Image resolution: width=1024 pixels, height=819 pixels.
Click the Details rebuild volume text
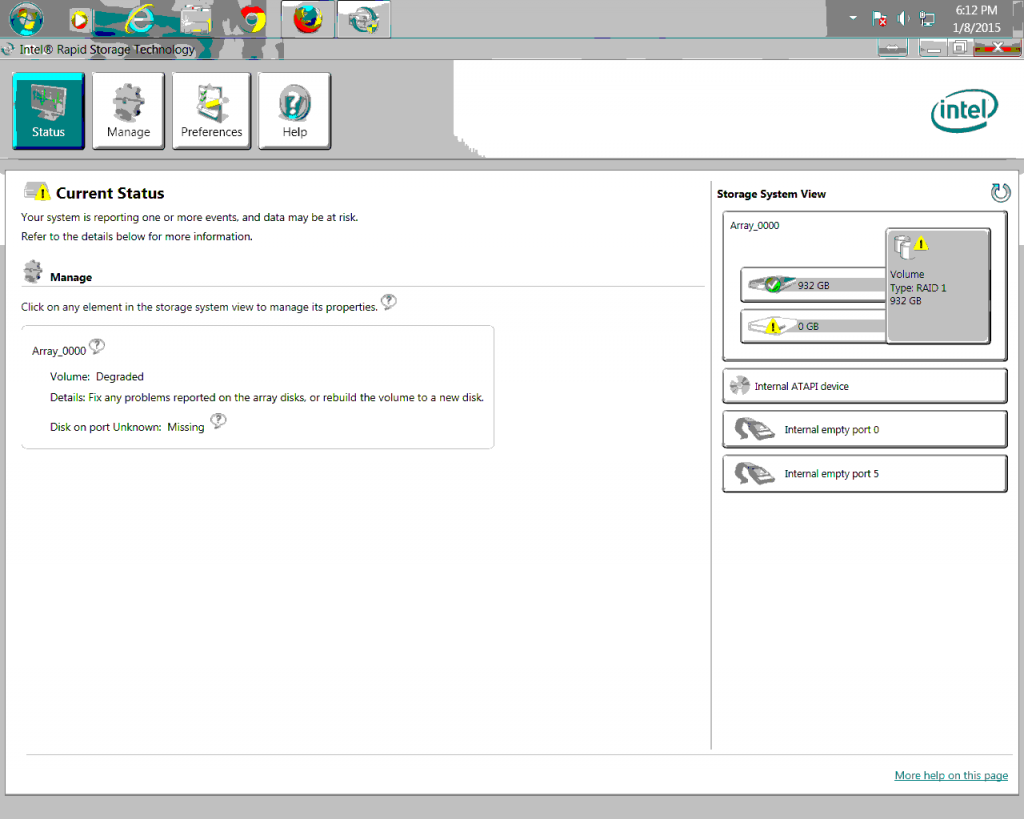266,397
